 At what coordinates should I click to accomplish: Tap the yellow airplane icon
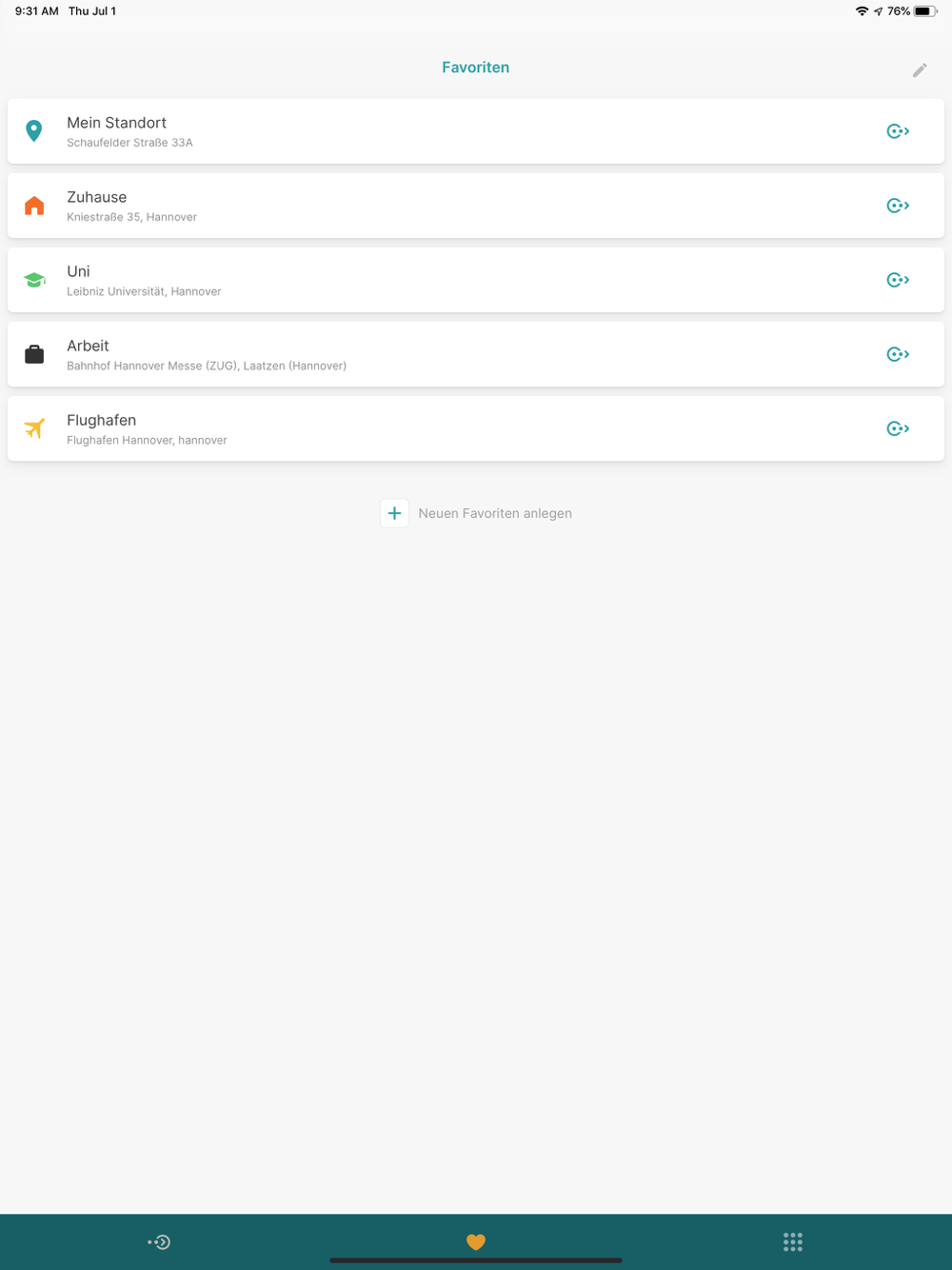(34, 428)
